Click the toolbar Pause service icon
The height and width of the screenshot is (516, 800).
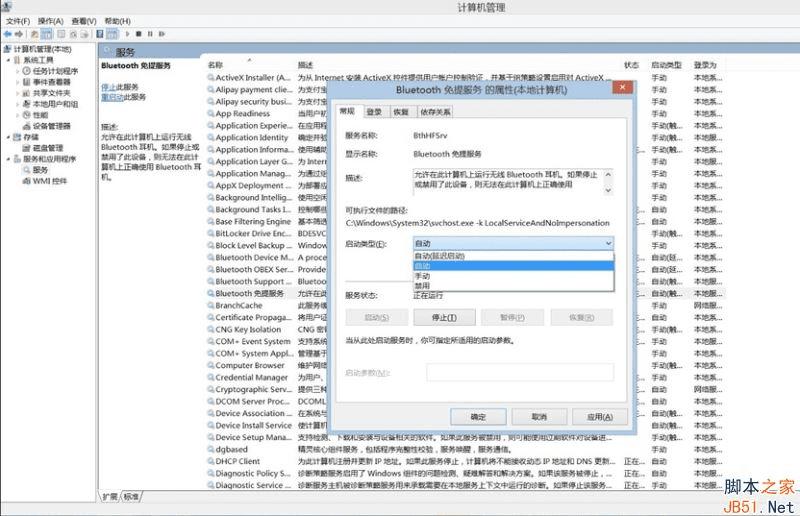(x=150, y=34)
